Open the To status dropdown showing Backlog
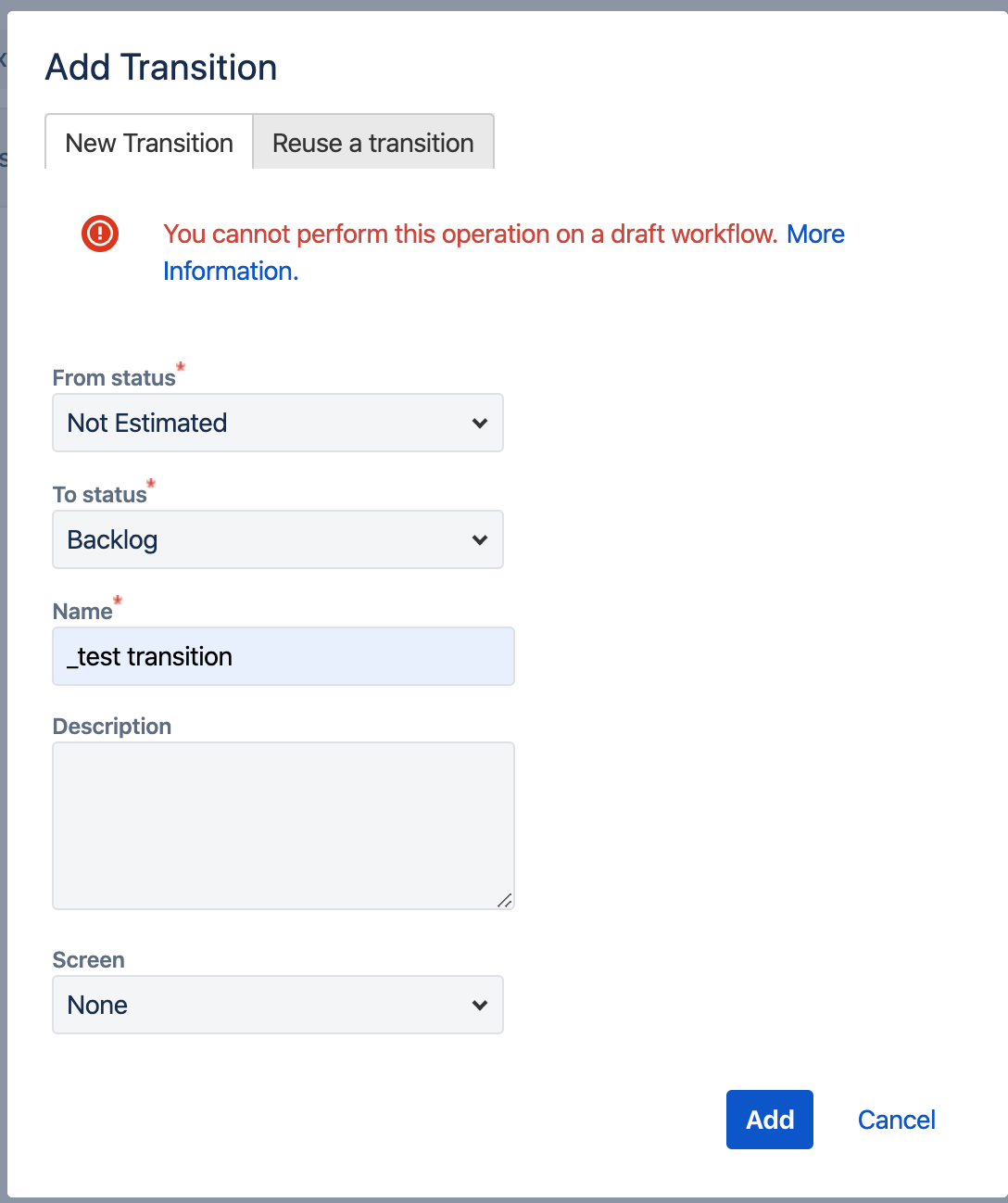 pos(278,539)
